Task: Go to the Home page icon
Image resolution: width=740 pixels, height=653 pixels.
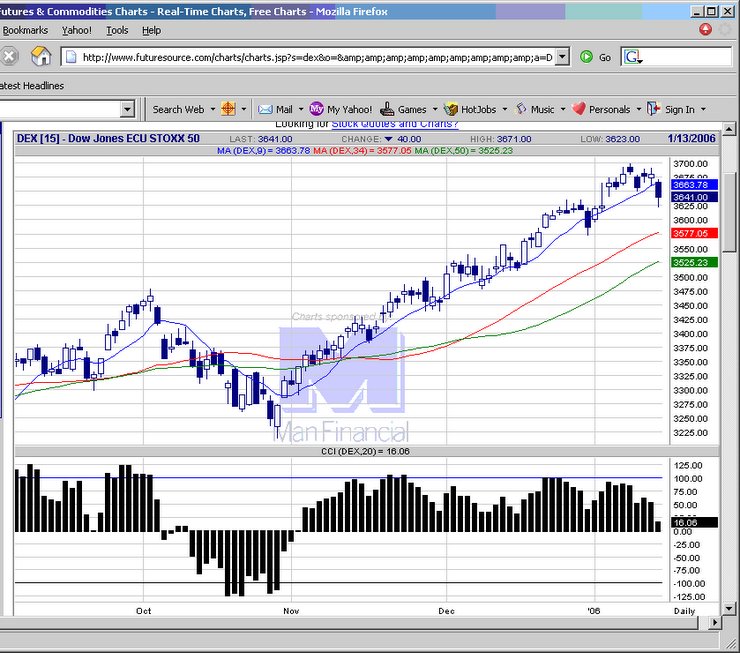Action: point(41,57)
